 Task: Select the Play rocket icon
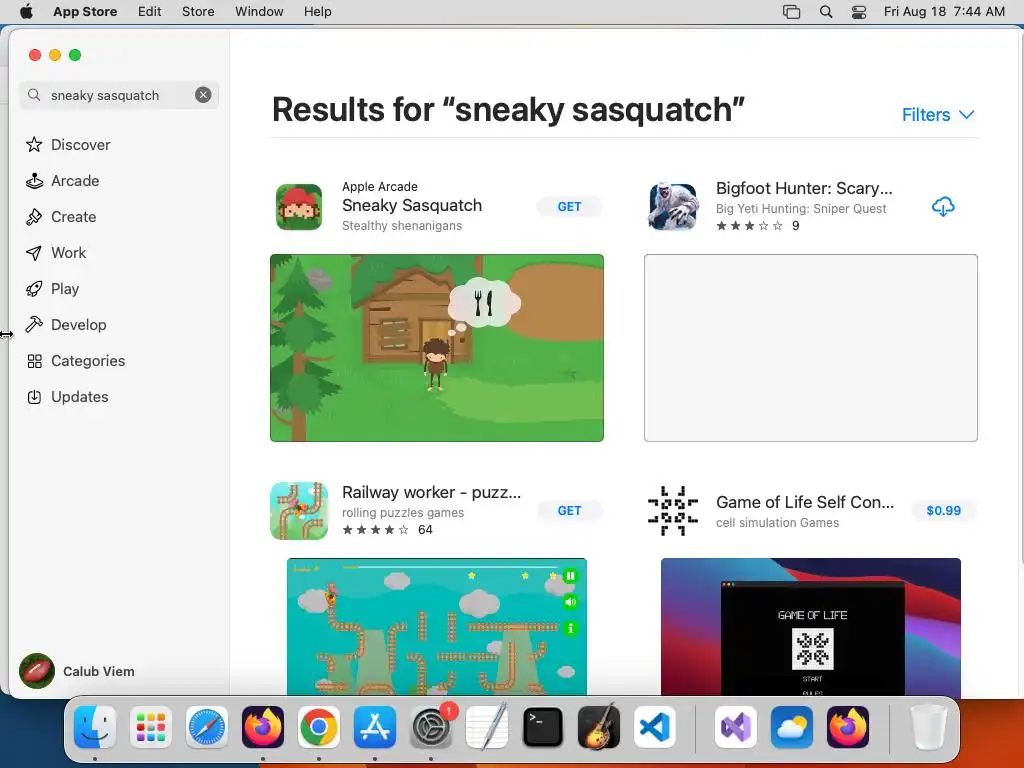click(34, 289)
